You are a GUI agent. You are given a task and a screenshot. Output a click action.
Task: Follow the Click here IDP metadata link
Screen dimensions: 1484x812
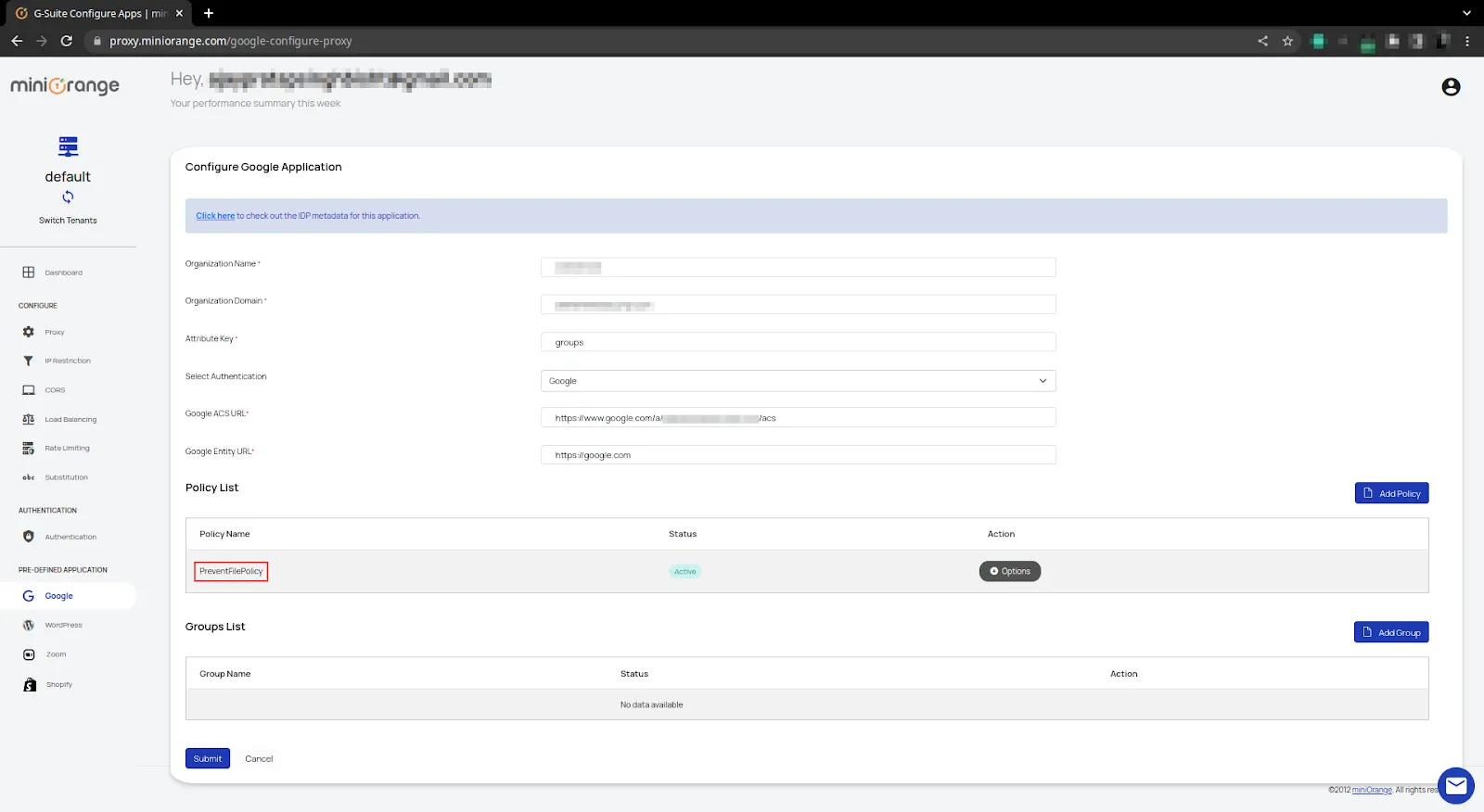215,216
